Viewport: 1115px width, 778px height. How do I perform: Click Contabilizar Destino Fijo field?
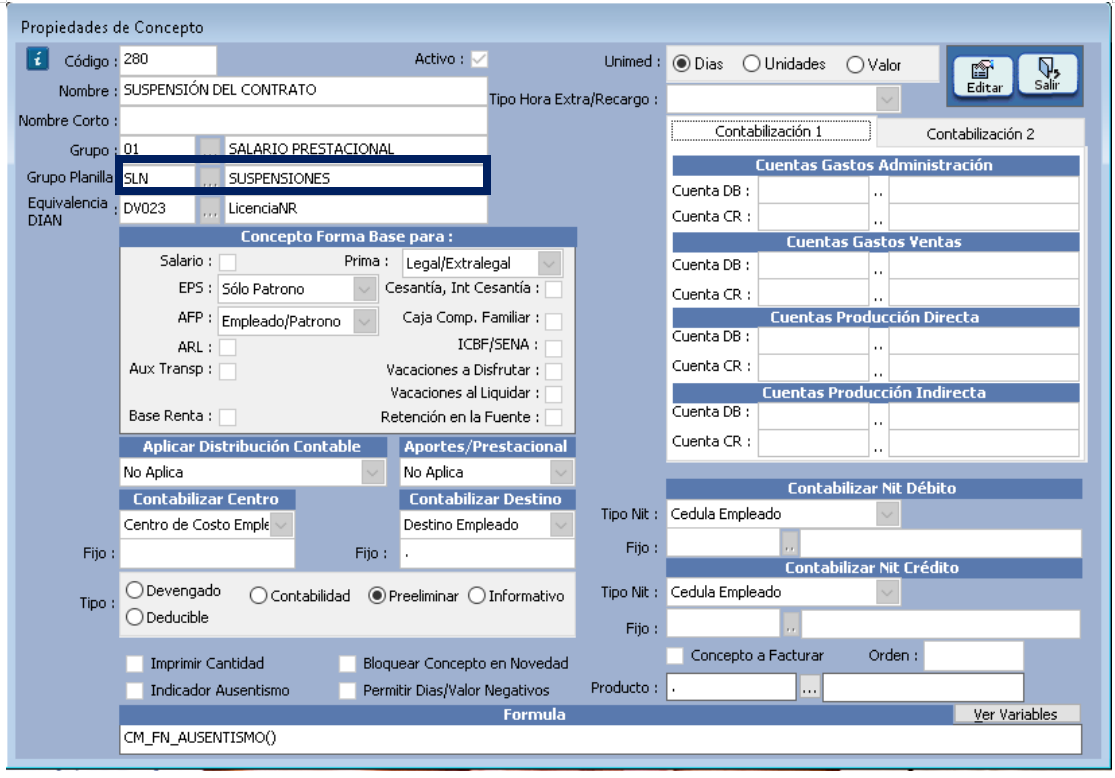[x=487, y=553]
